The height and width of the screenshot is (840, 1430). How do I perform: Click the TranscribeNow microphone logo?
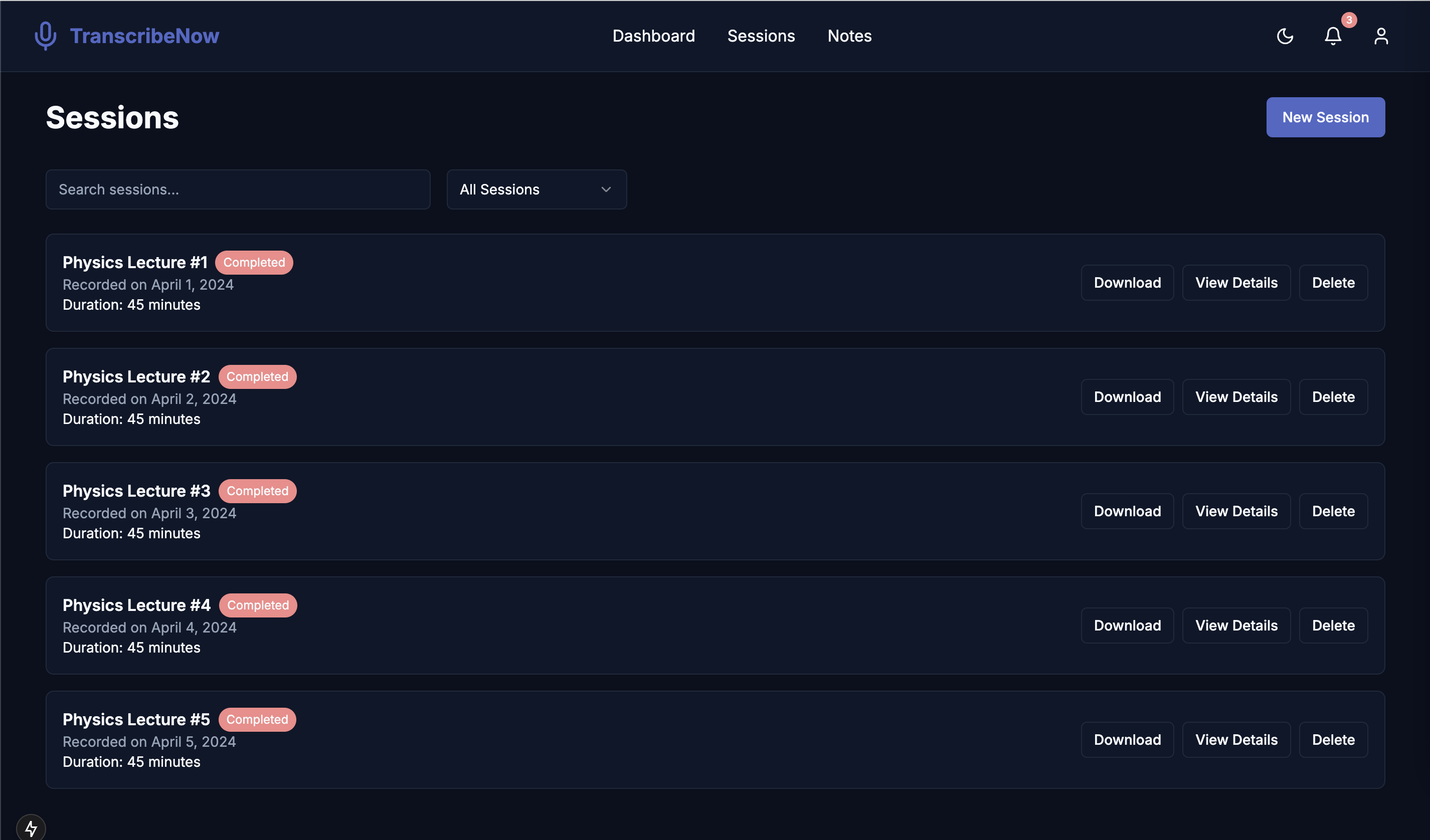45,36
